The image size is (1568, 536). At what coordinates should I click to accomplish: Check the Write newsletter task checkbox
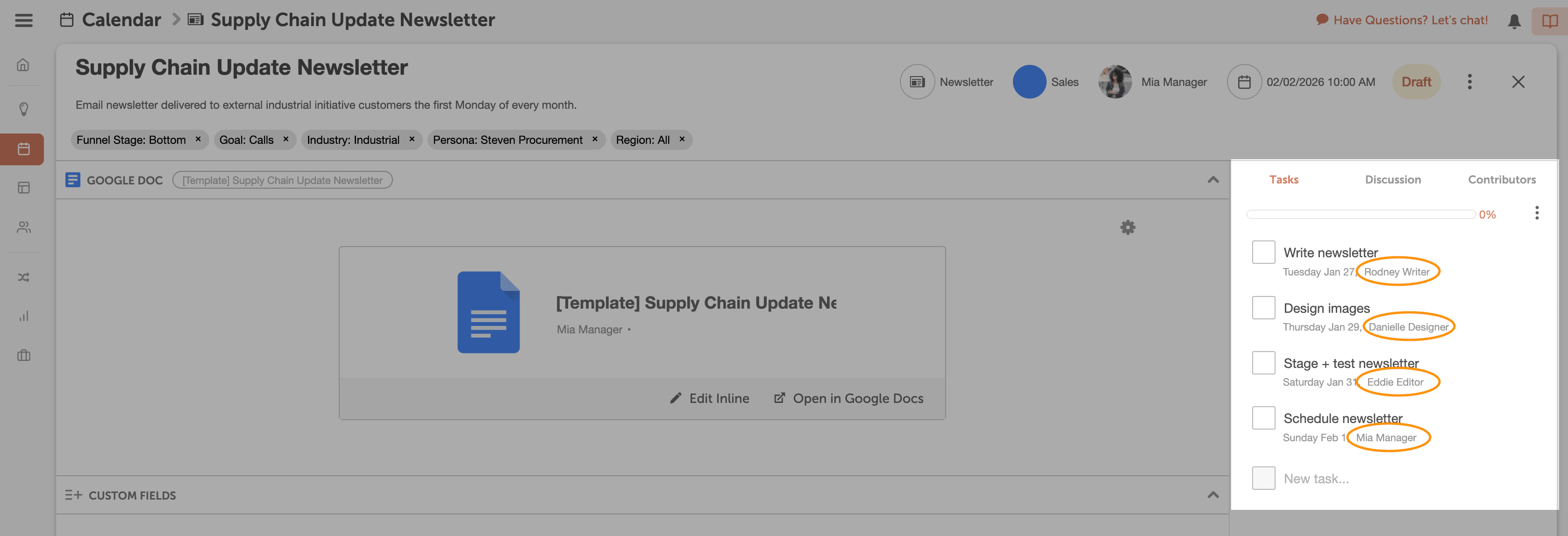(1263, 252)
